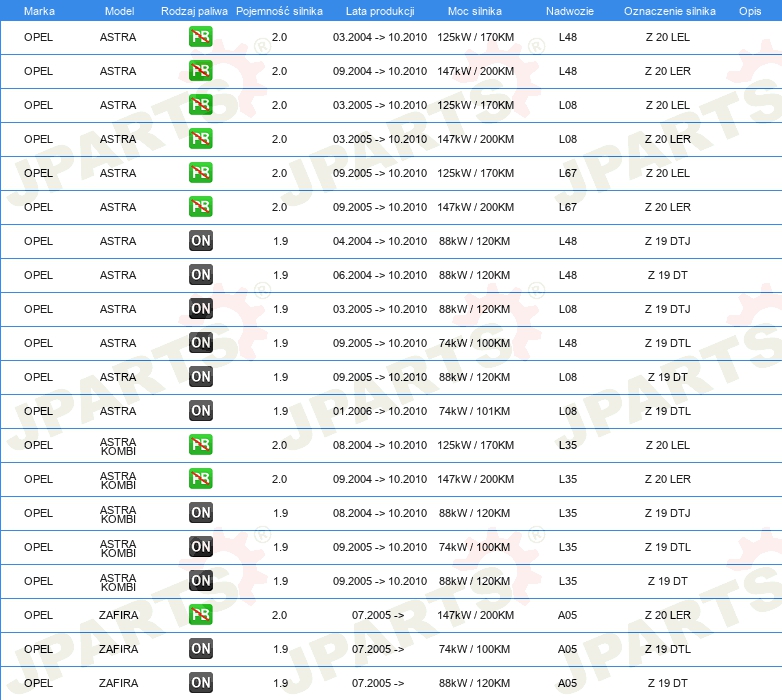Click the Lata produkcji column header

point(380,11)
